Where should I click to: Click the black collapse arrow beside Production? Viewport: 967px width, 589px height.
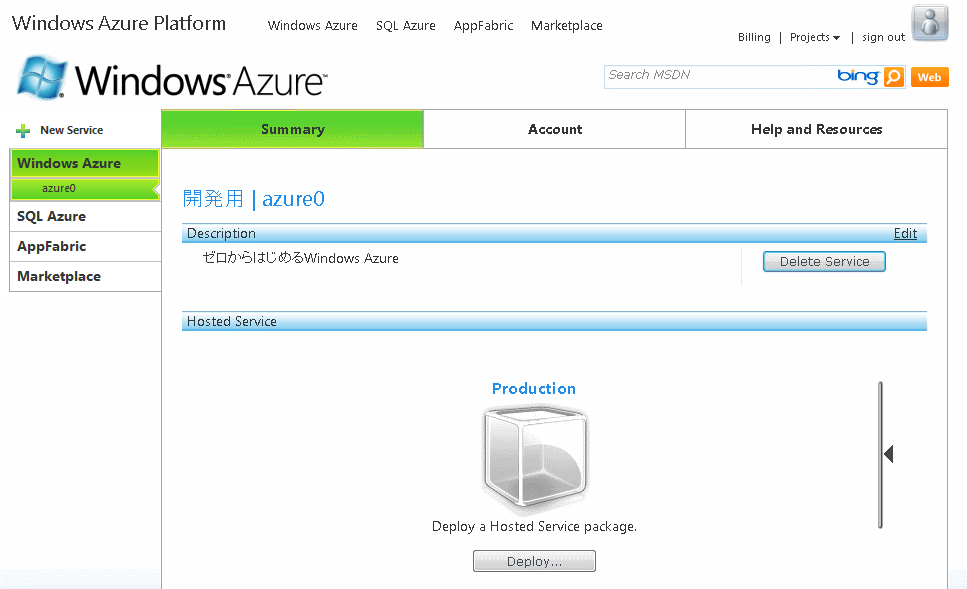coord(889,454)
